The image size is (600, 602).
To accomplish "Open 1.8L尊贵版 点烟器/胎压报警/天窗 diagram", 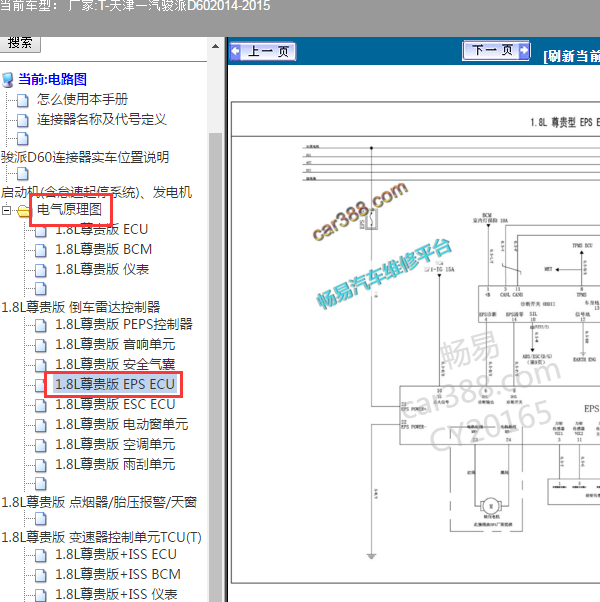I will click(x=99, y=502).
